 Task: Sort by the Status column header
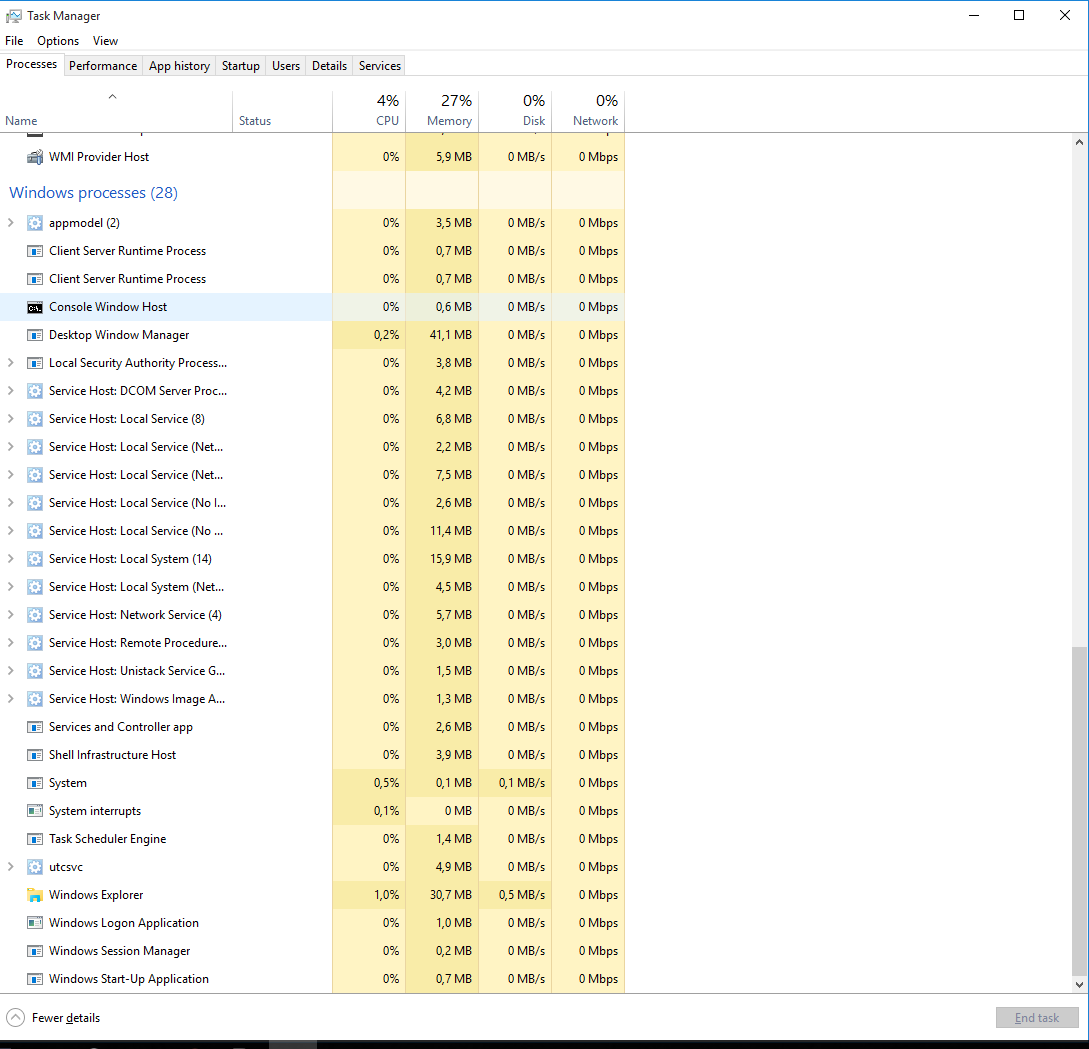pyautogui.click(x=282, y=111)
